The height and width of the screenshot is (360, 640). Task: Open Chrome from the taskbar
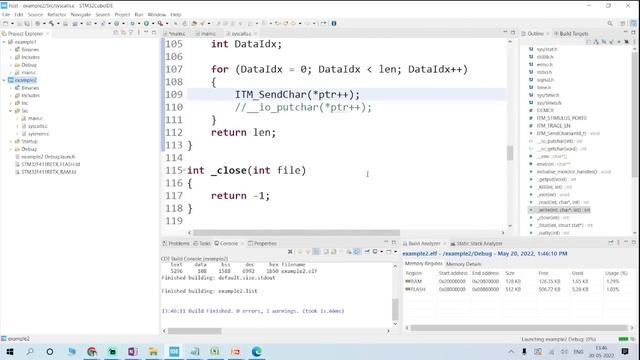coord(92,351)
